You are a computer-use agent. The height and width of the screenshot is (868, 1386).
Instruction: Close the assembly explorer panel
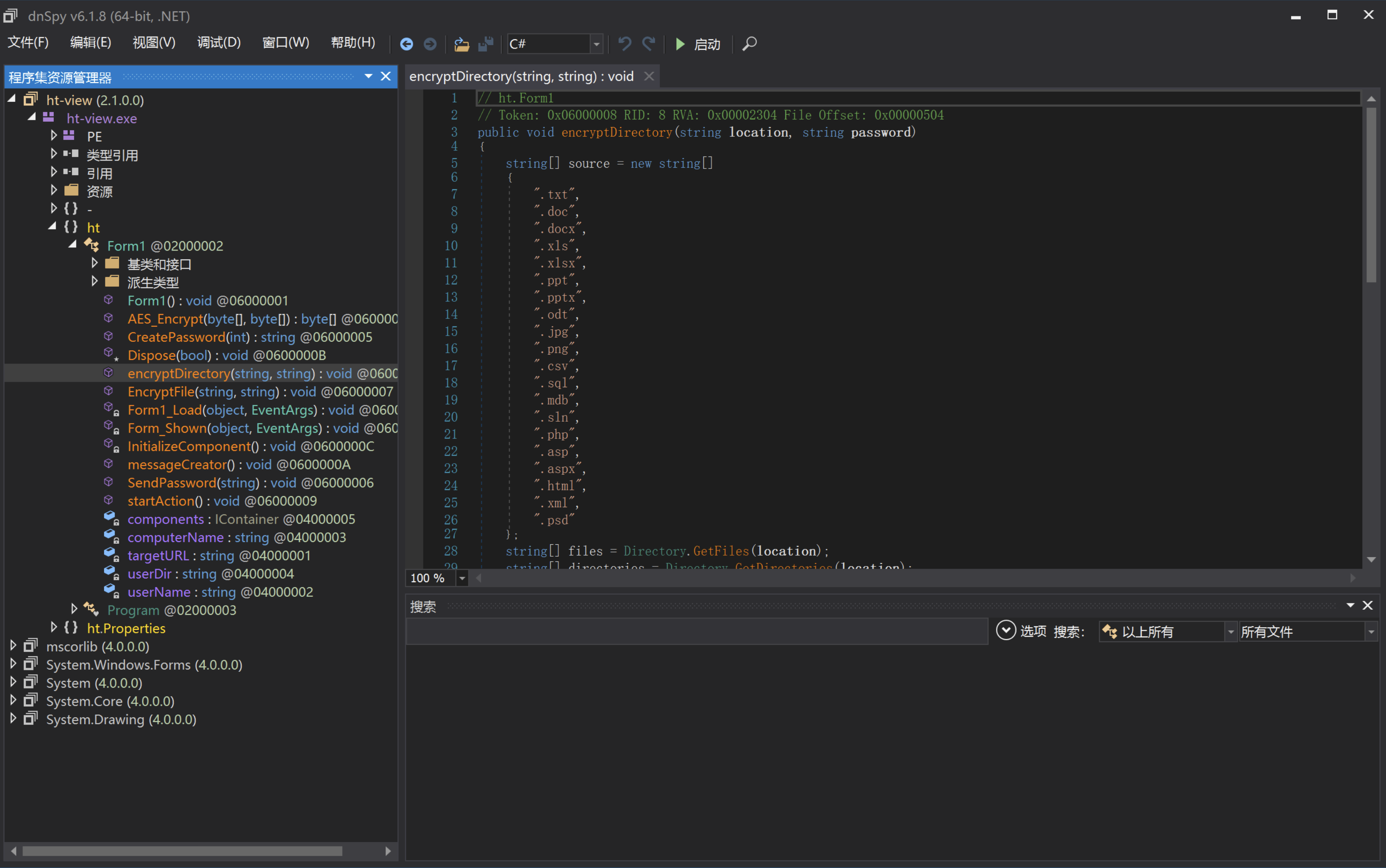pos(386,76)
